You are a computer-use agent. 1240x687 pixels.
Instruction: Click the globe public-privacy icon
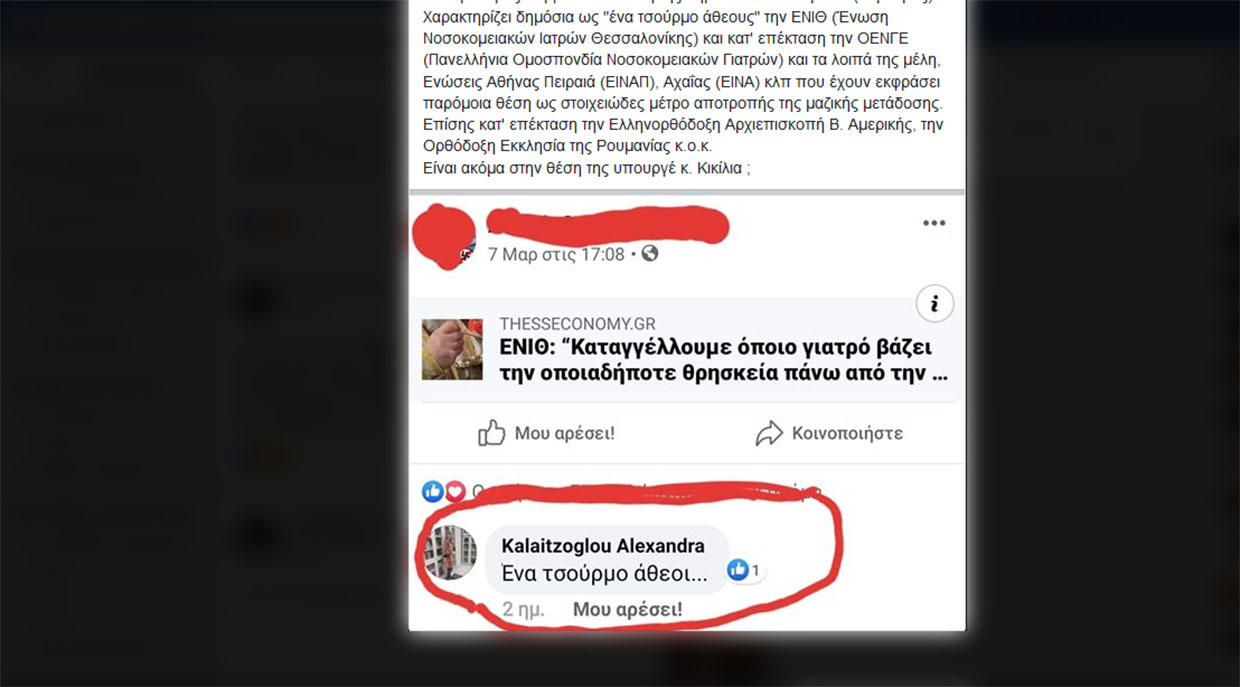pos(650,254)
